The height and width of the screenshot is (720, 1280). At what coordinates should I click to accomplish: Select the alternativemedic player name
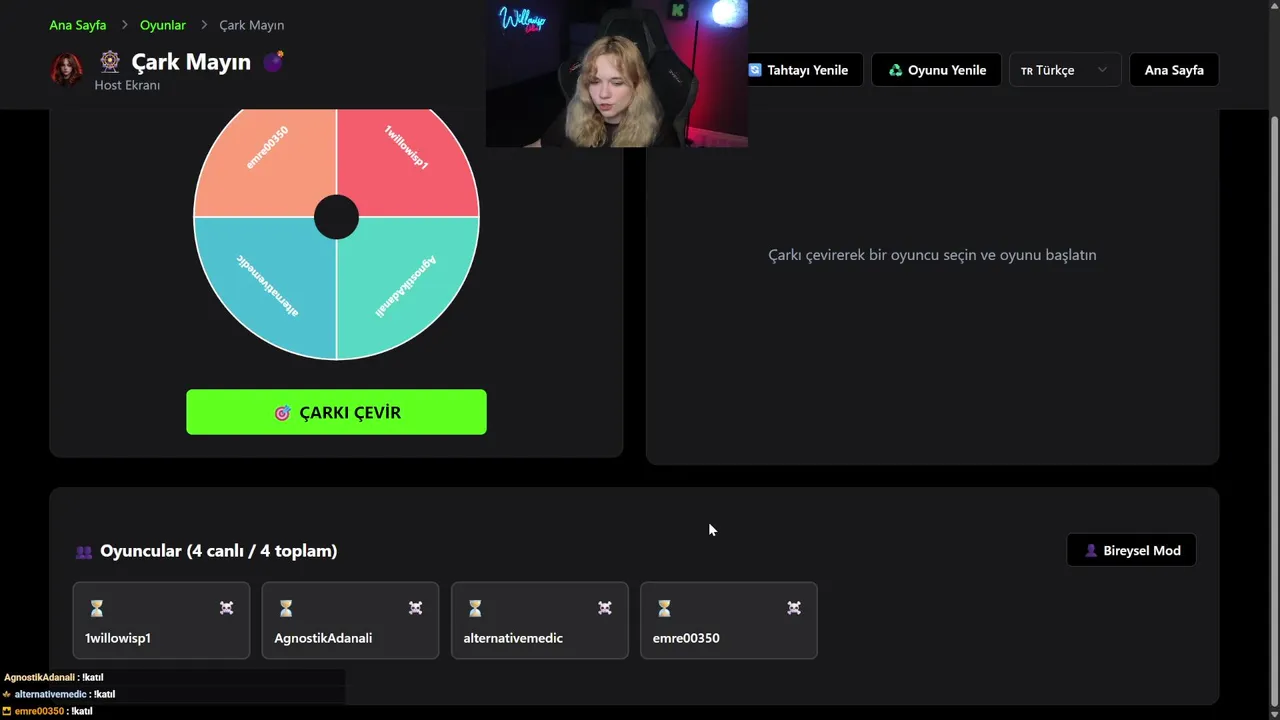[513, 638]
